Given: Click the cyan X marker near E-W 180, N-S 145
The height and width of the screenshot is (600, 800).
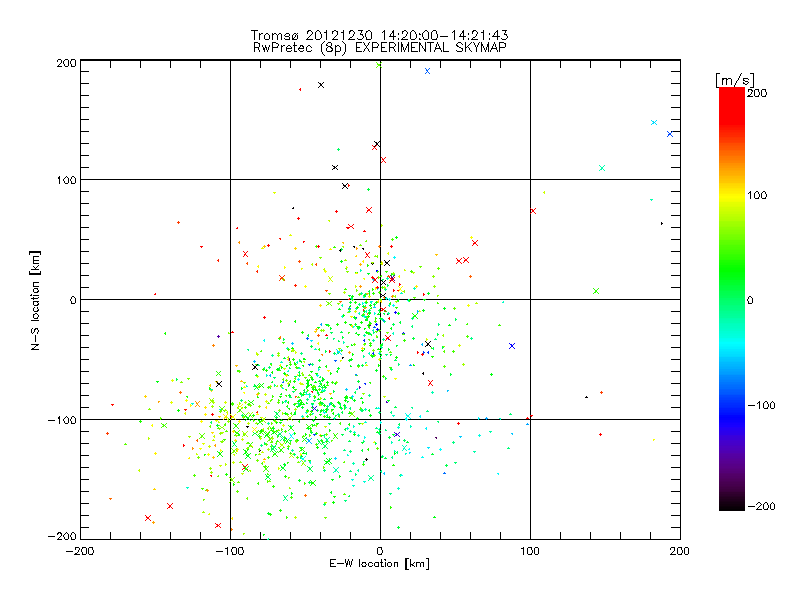Looking at the screenshot, I should point(654,123).
